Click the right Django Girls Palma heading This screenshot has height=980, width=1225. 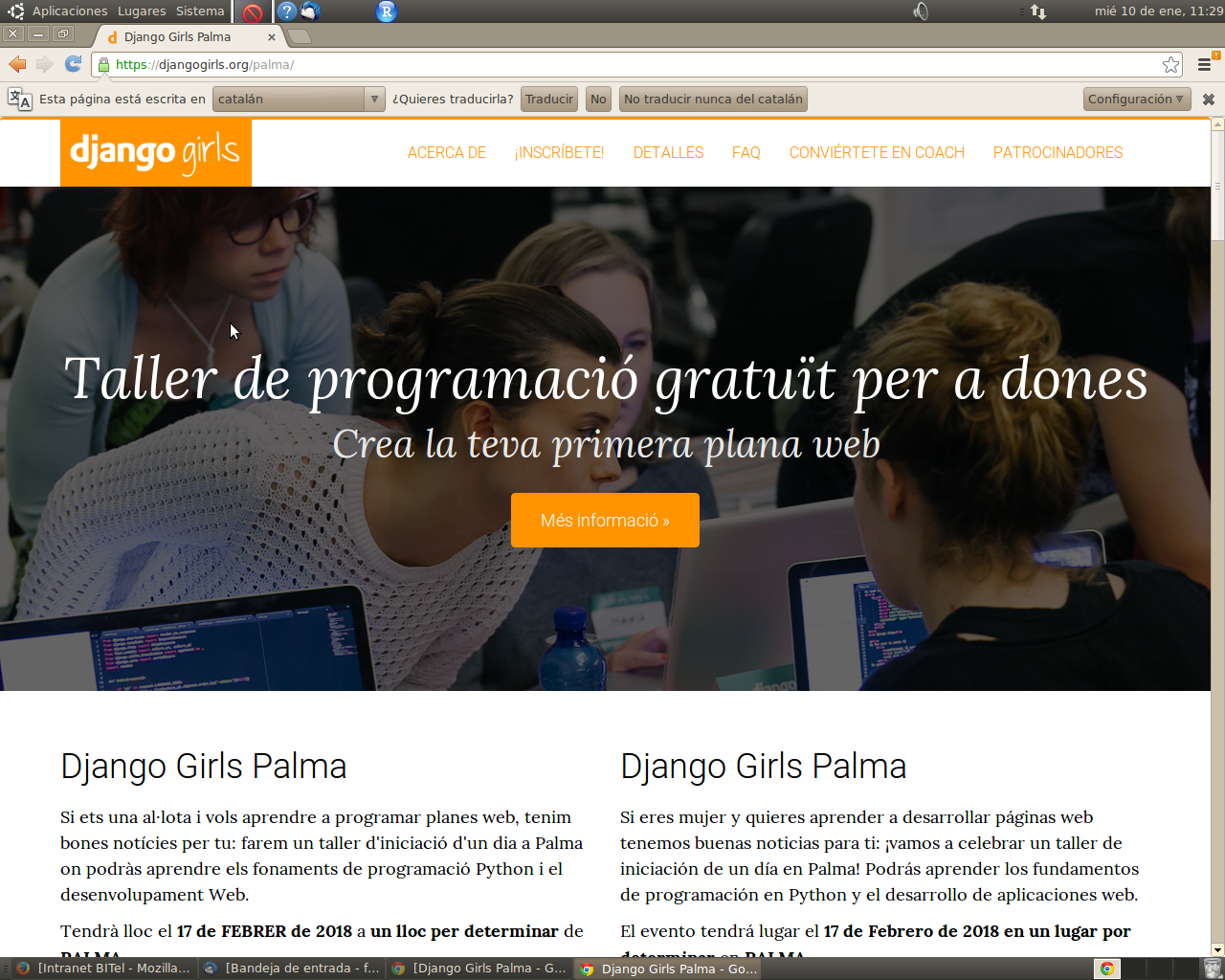coord(763,767)
